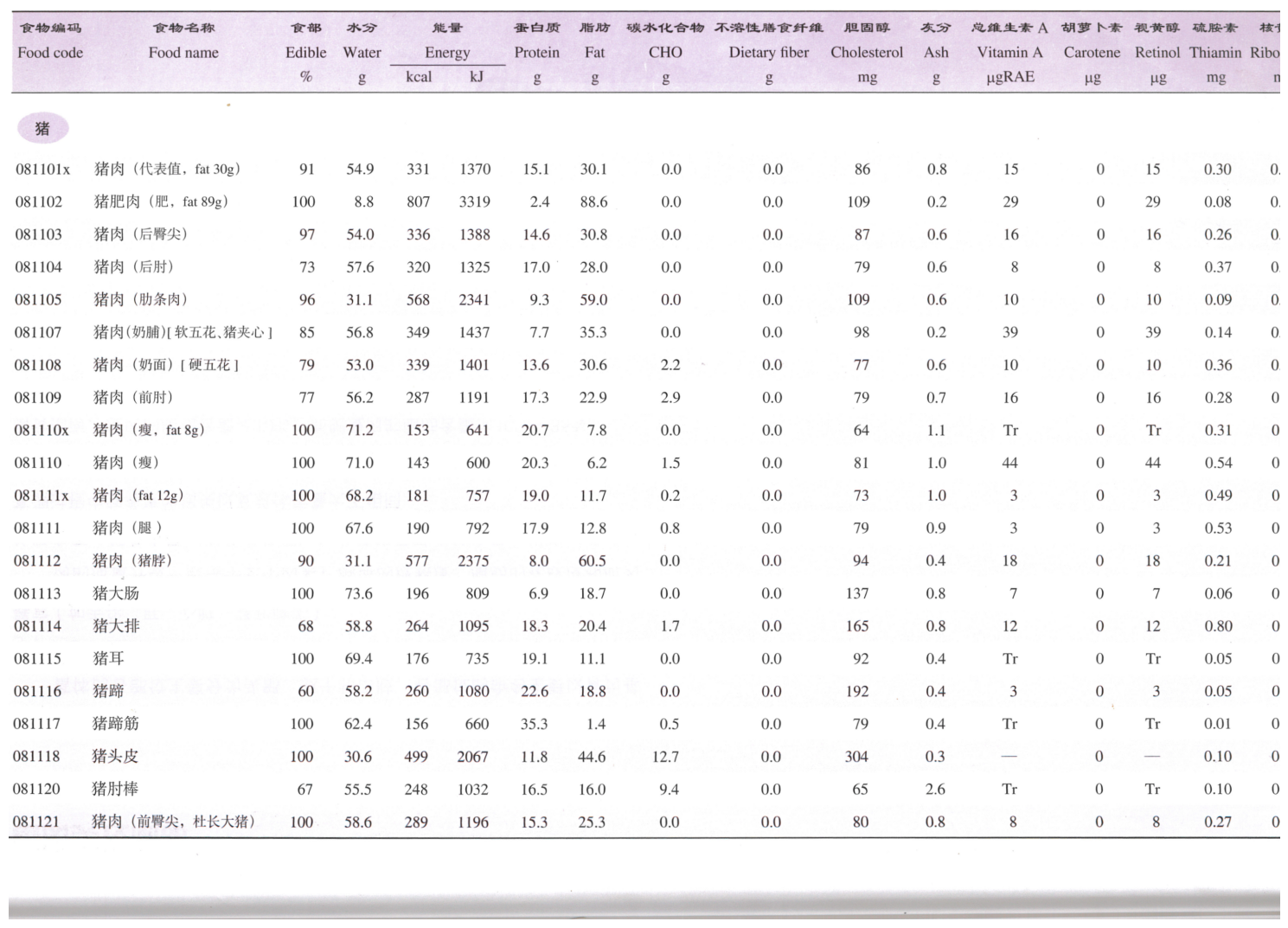Click the 猪蹄筋 food name
The height and width of the screenshot is (928, 1288).
pos(115,723)
